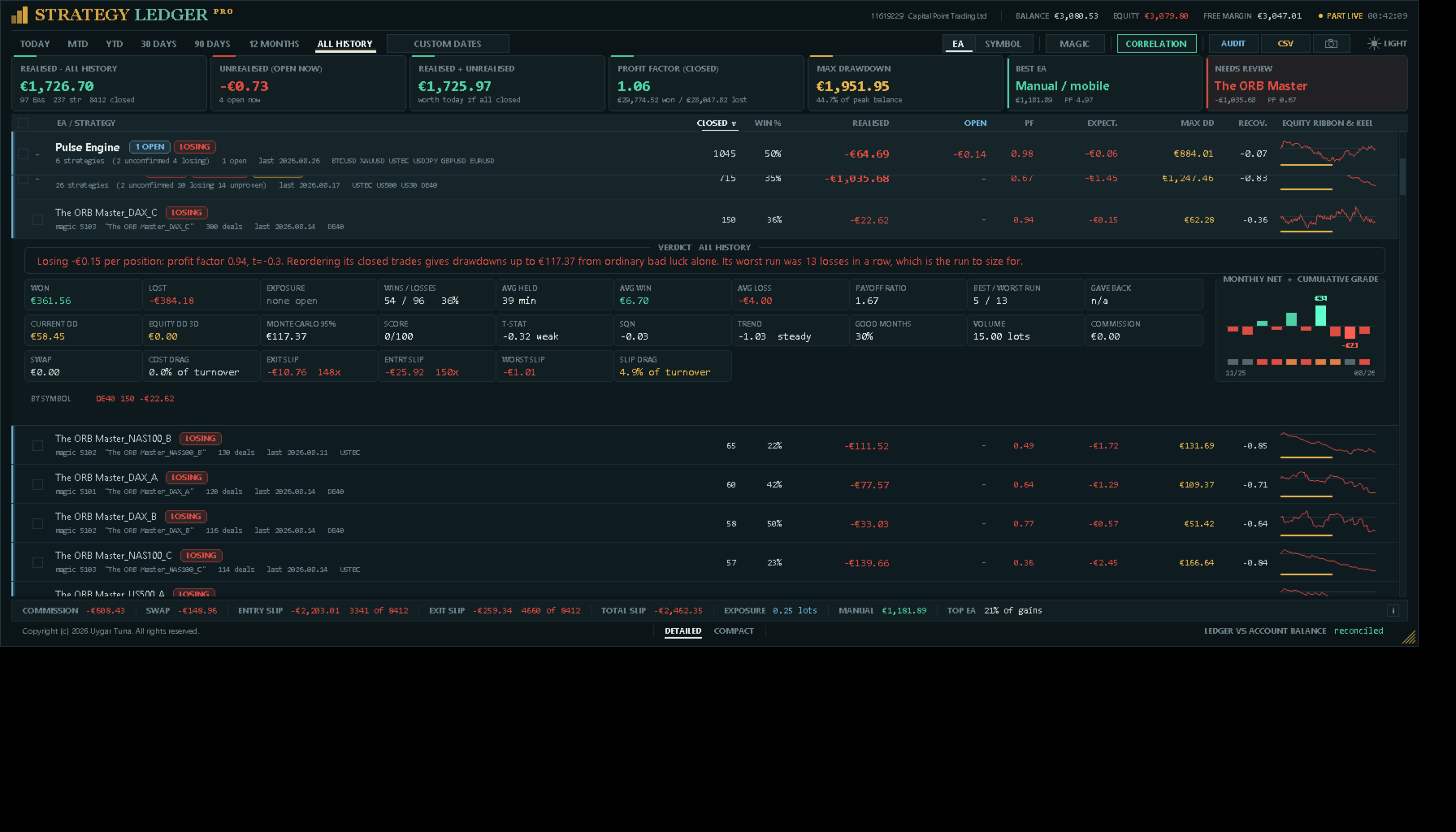Select the ALL HISTORY period tab
The width and height of the screenshot is (1456, 832).
[344, 44]
